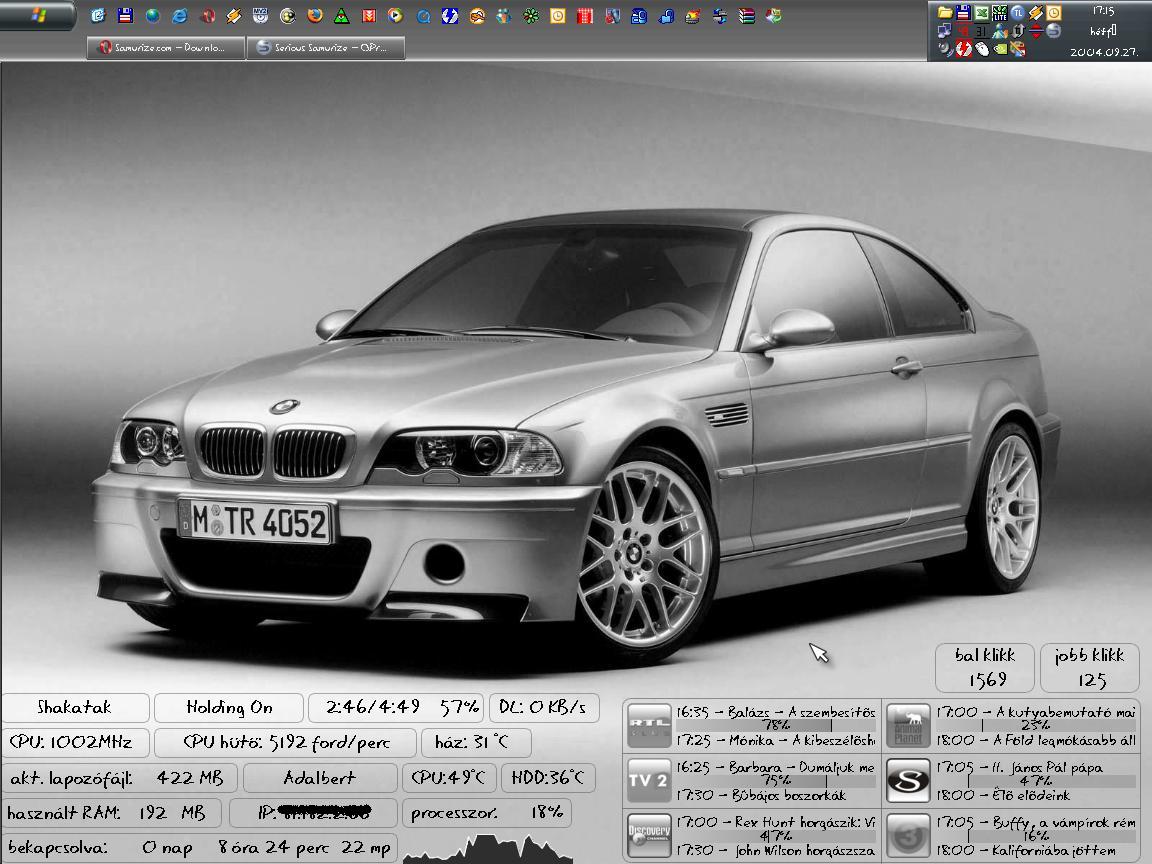
Task: Open Winamp lightning bolt icon in quick launch
Action: click(234, 15)
